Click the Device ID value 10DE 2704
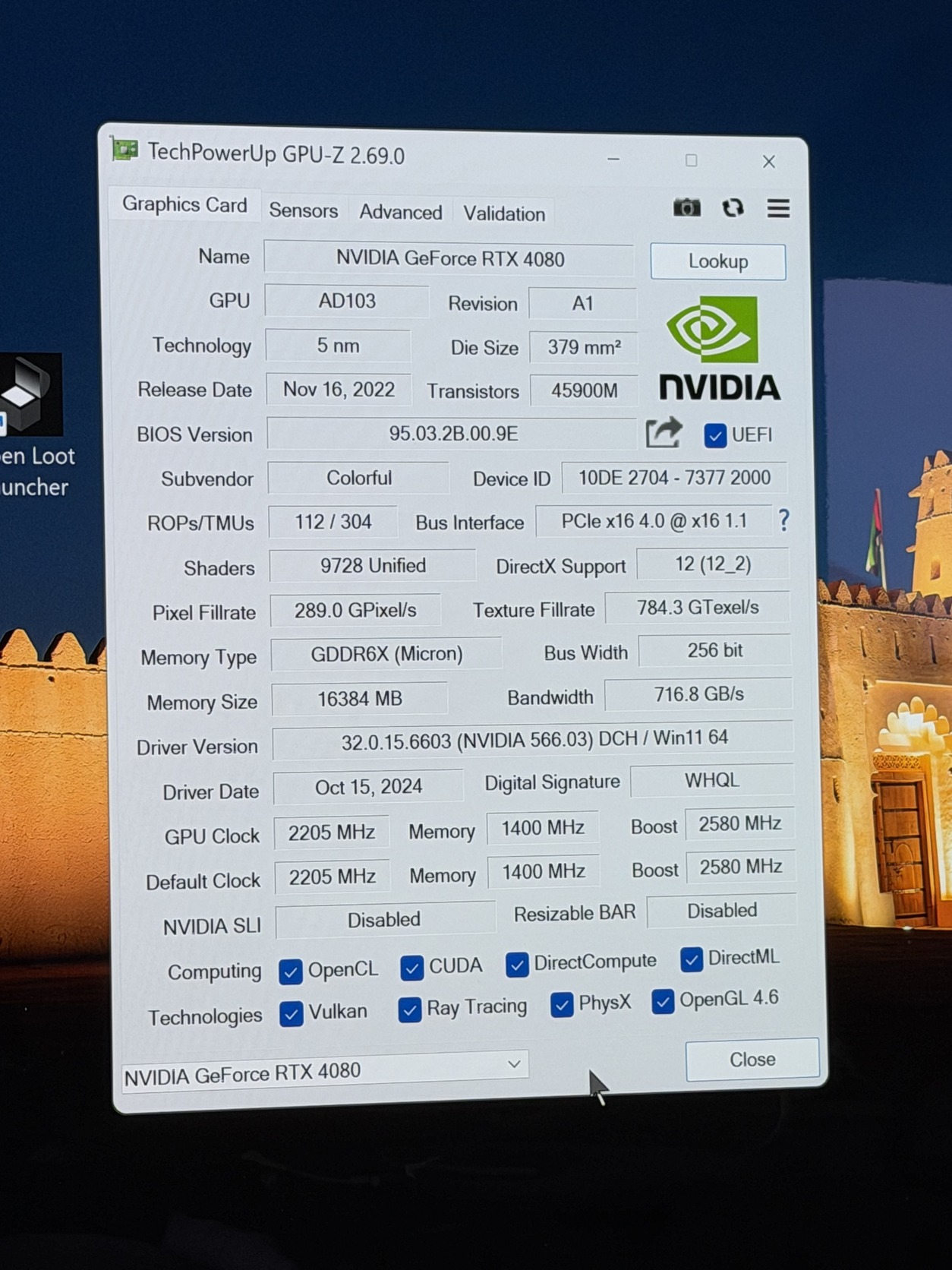The width and height of the screenshot is (952, 1270). pyautogui.click(x=674, y=478)
